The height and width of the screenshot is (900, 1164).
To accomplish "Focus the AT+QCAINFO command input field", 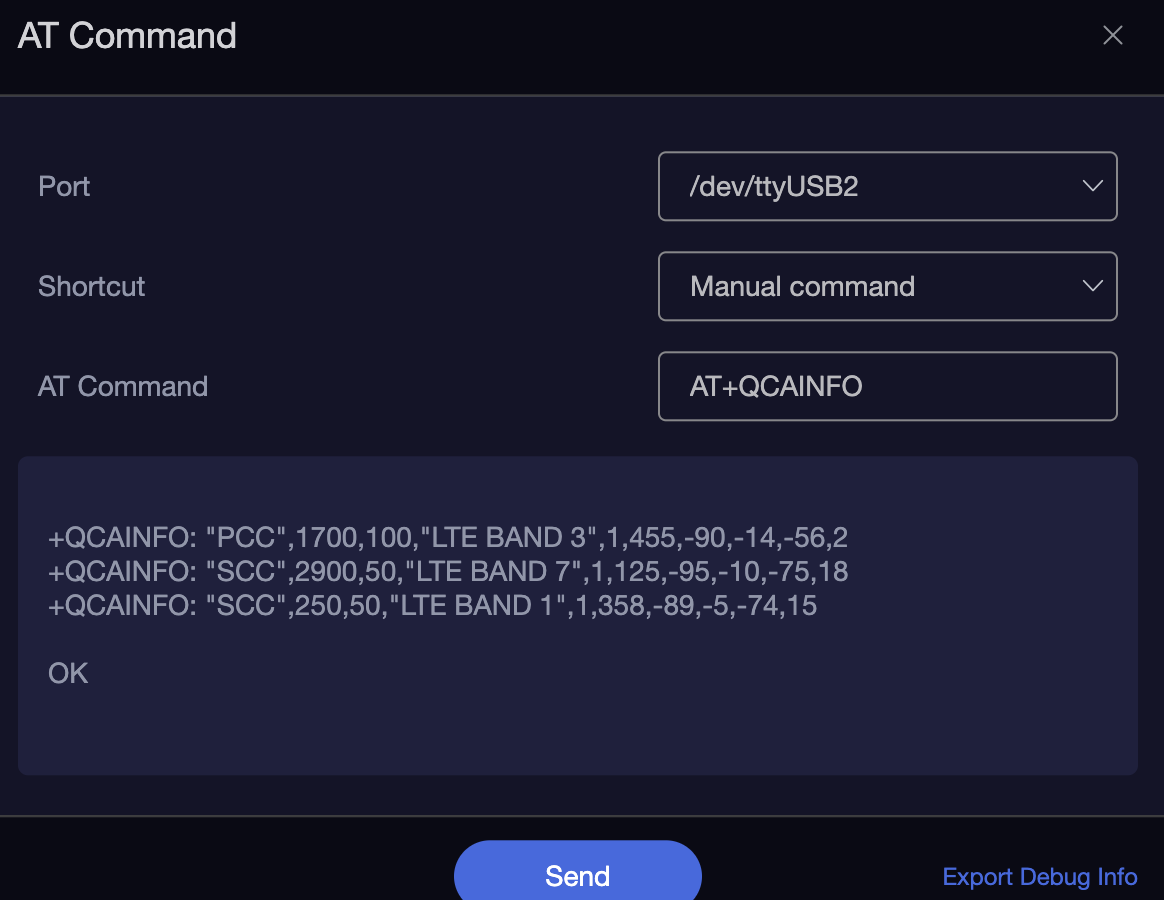I will pyautogui.click(x=886, y=386).
